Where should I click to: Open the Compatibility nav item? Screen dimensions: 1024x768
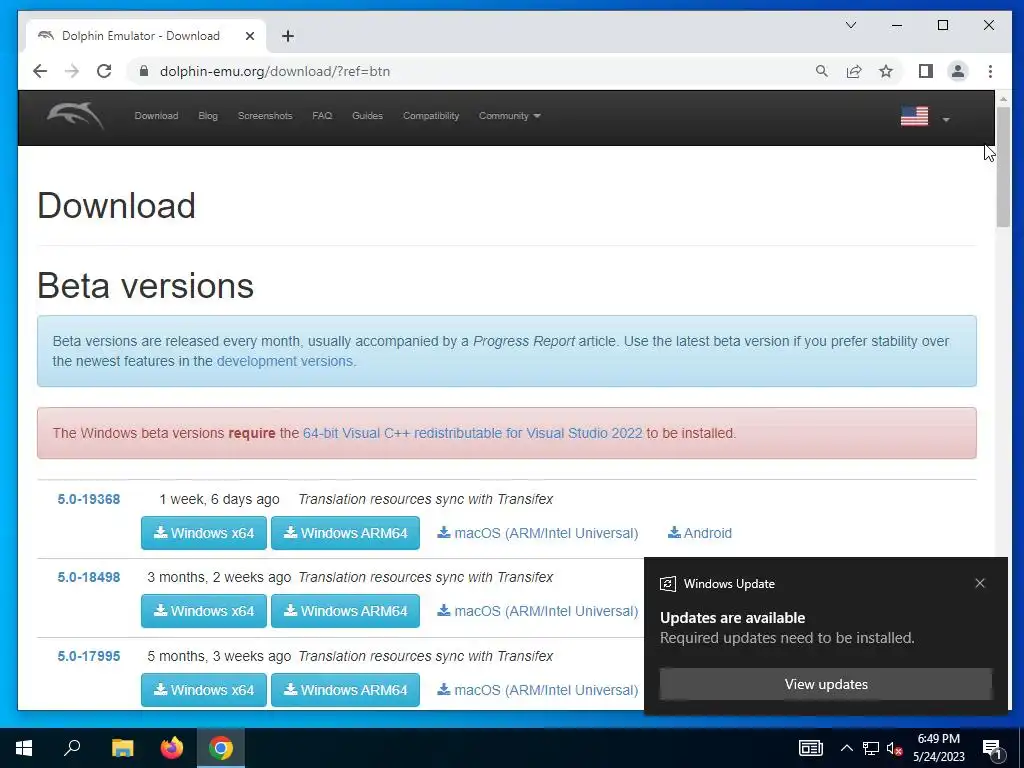click(x=431, y=116)
